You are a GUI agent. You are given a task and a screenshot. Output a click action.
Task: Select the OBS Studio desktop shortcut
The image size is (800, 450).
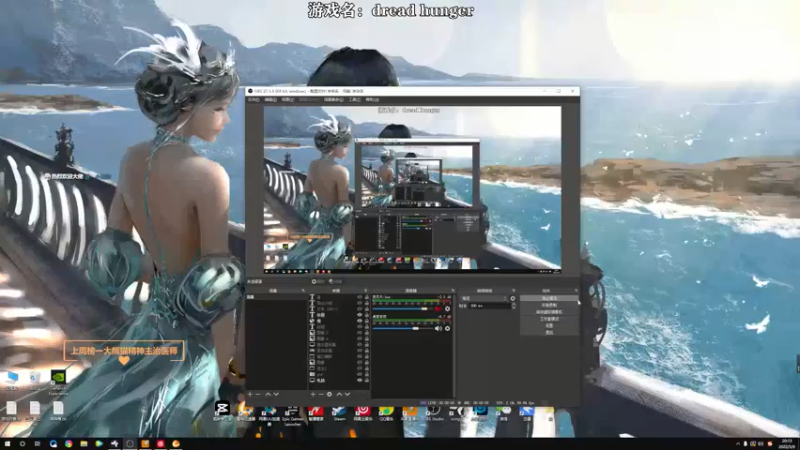434,413
